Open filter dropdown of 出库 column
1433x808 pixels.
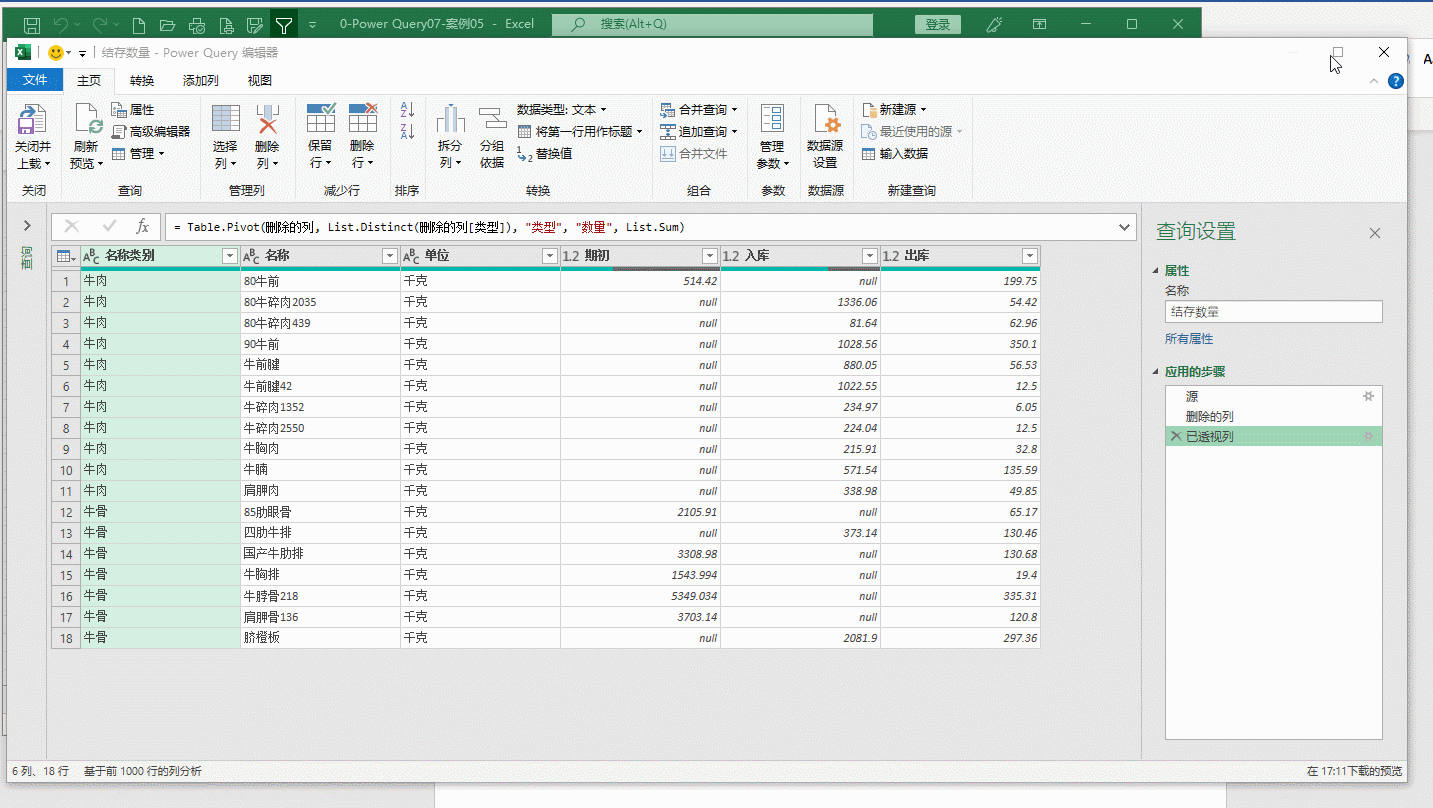click(1029, 257)
